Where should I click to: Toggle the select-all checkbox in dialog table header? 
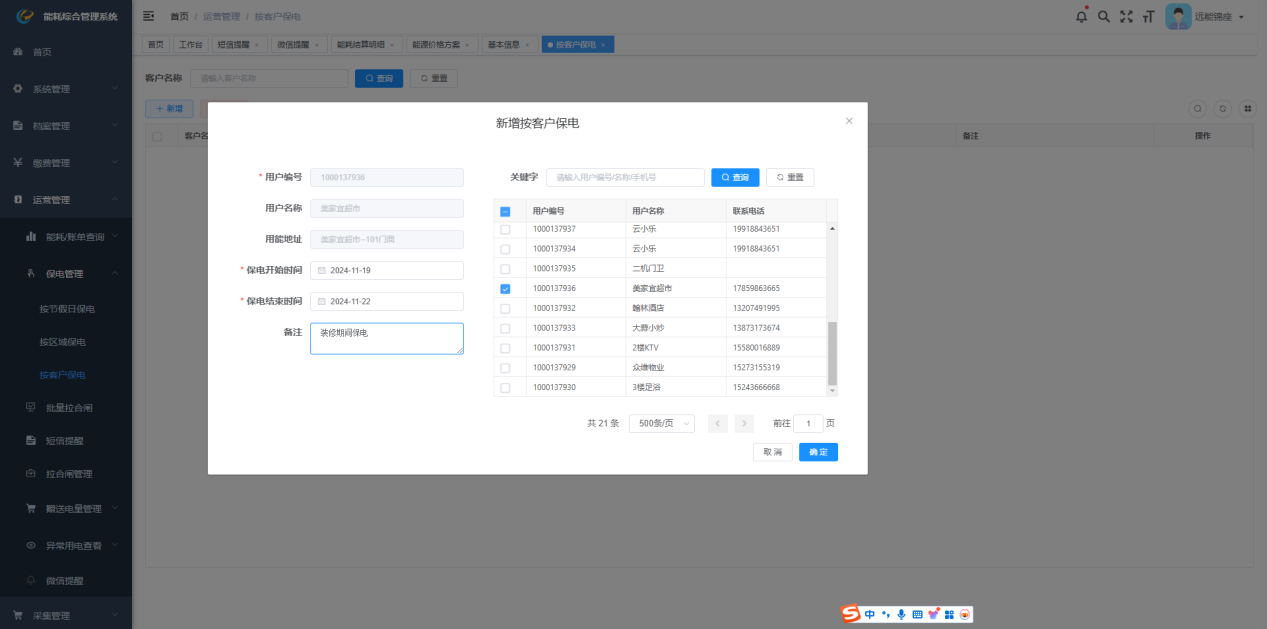pos(505,211)
